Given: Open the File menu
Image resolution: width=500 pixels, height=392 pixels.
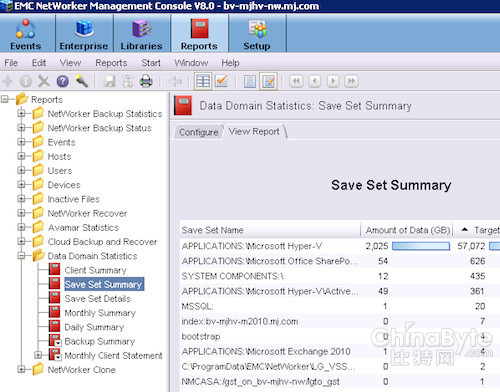Looking at the screenshot, I should pyautogui.click(x=11, y=63).
